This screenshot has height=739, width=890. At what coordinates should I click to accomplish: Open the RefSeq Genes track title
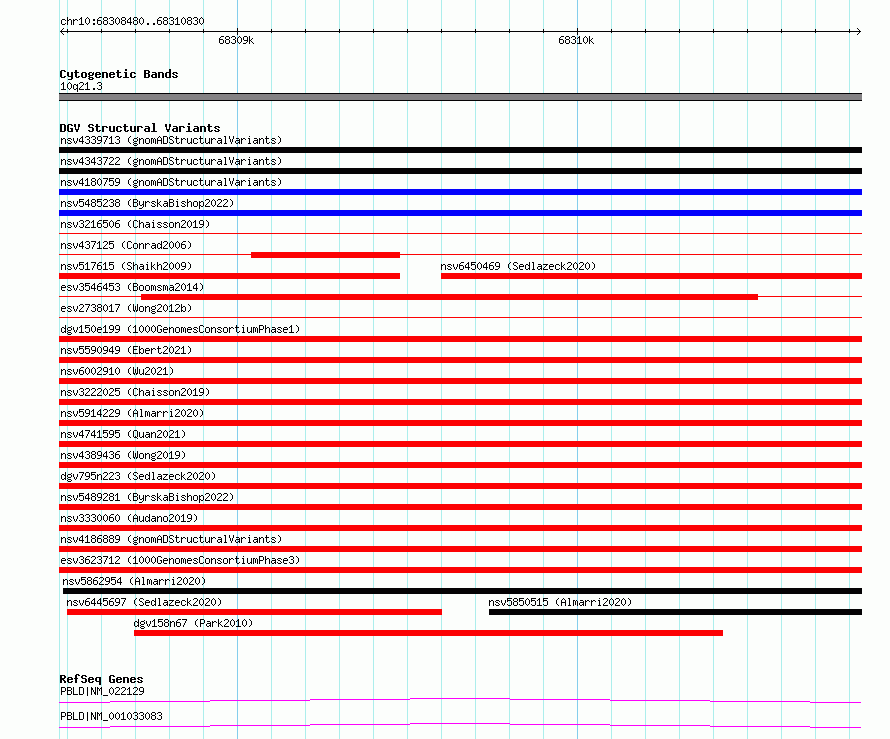pos(101,679)
